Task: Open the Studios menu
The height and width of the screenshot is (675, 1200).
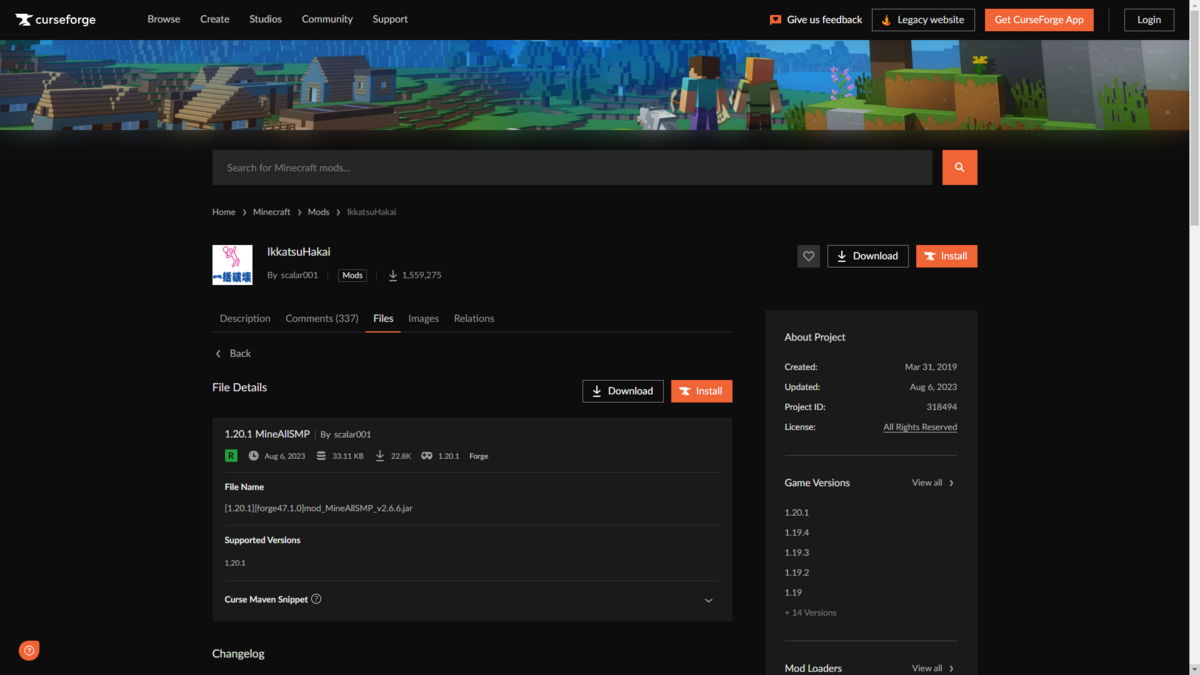Action: coord(265,19)
